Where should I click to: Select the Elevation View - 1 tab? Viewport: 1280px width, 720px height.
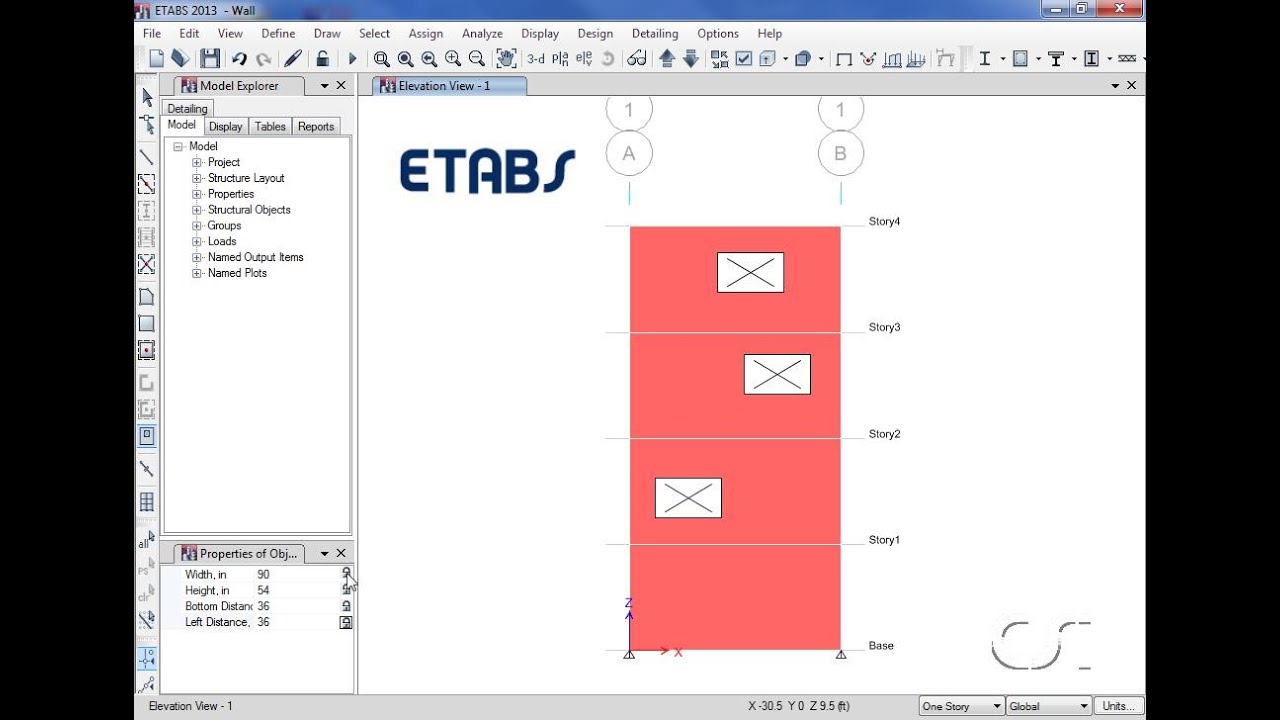coord(450,86)
